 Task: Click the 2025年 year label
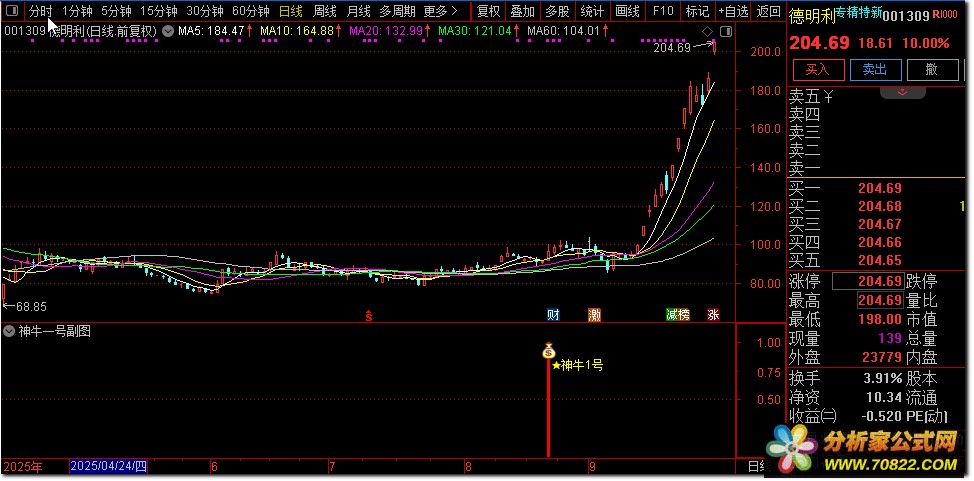point(23,467)
